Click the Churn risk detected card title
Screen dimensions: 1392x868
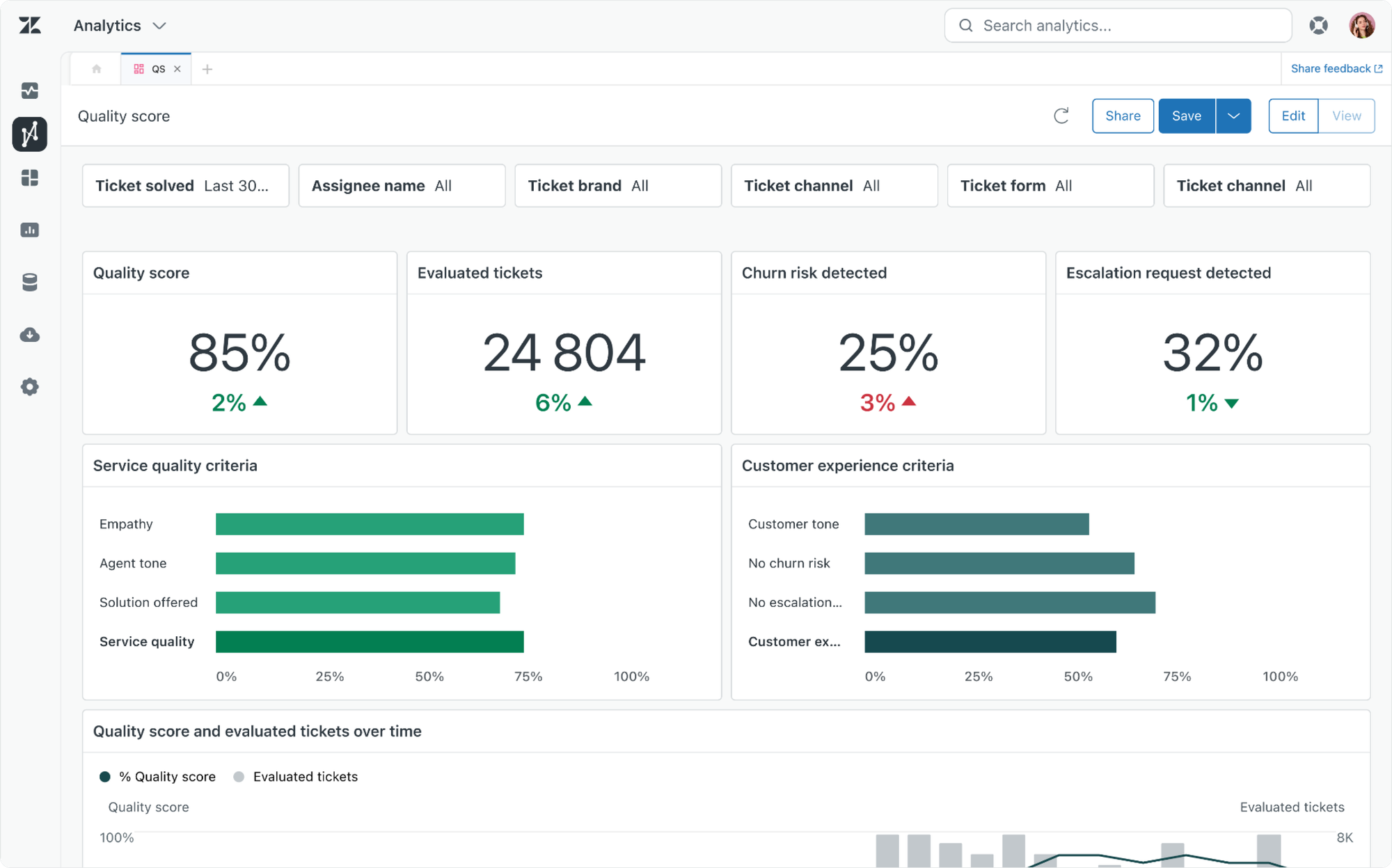click(814, 273)
